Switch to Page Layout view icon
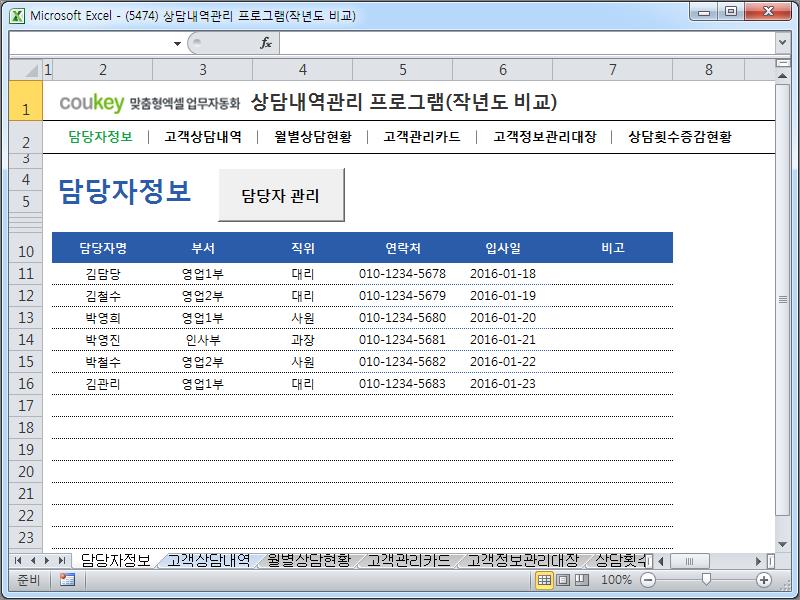800x600 pixels. point(563,580)
